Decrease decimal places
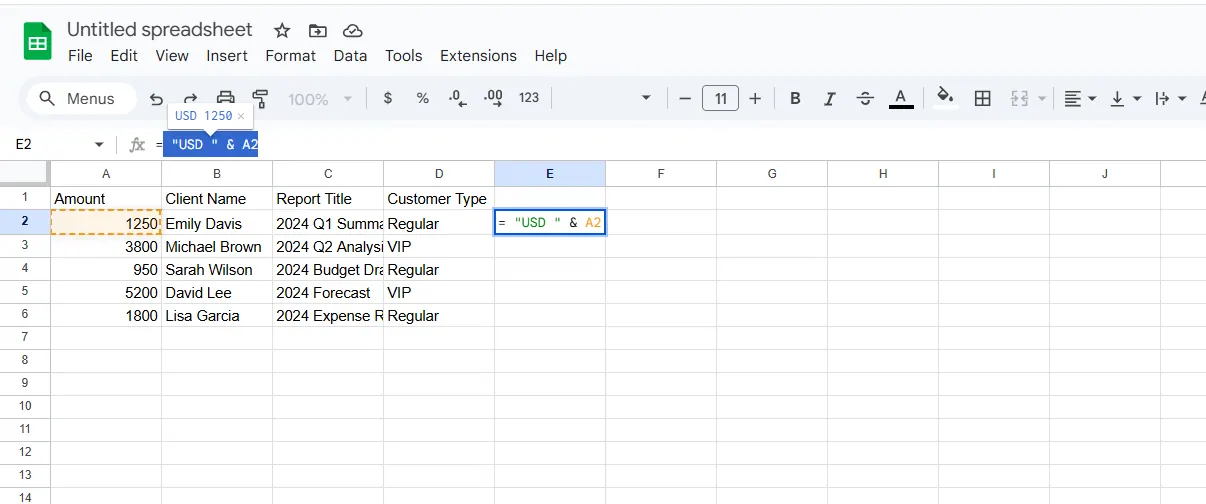The height and width of the screenshot is (504, 1206). 458,98
